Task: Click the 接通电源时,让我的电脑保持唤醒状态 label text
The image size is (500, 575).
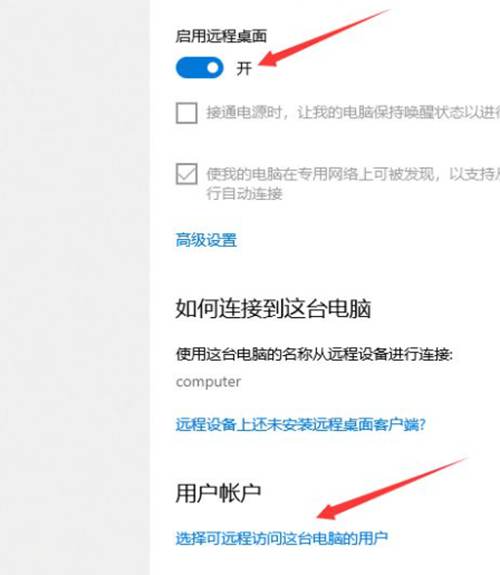Action: 353,113
